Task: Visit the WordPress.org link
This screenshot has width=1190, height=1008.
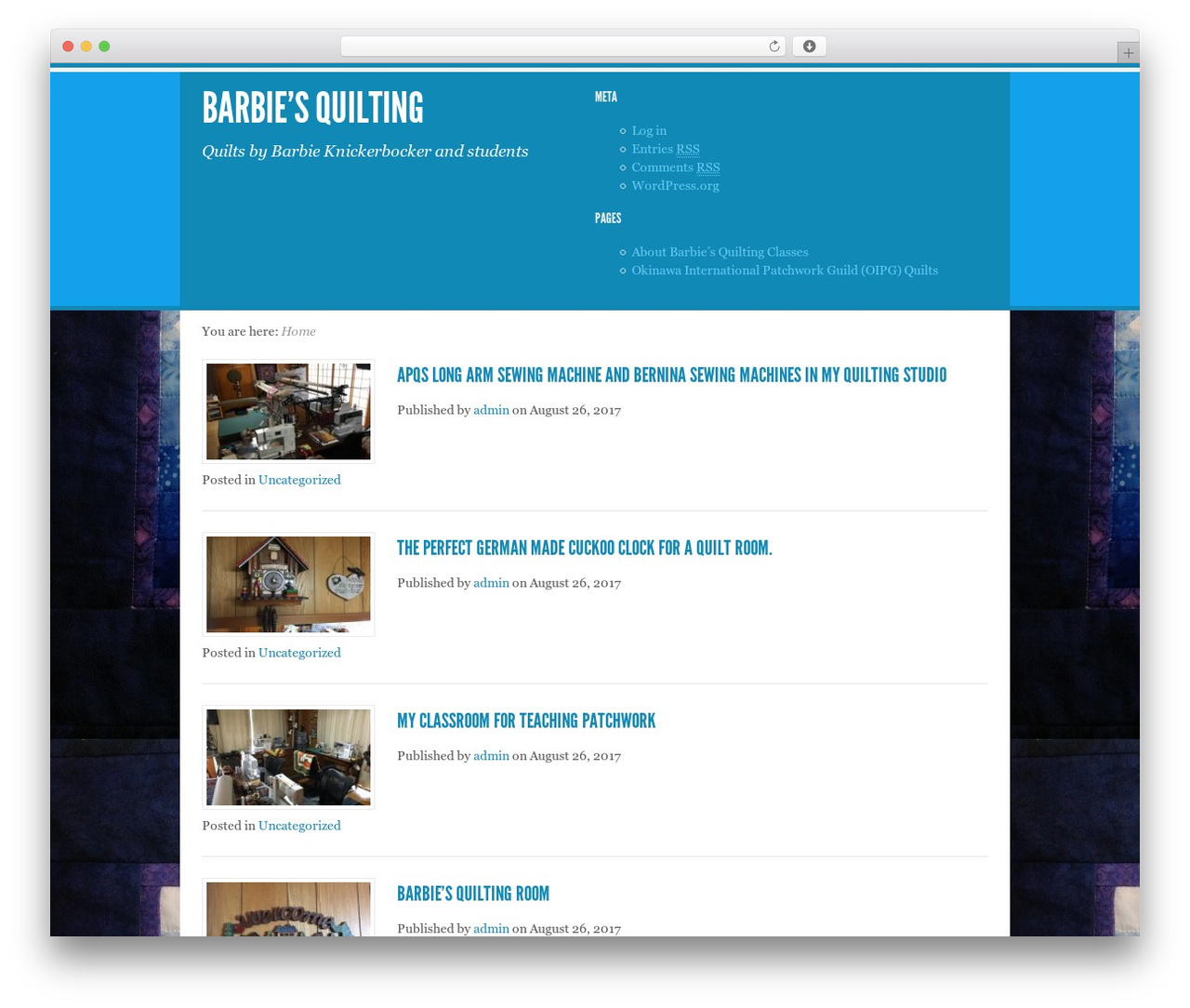Action: tap(675, 186)
